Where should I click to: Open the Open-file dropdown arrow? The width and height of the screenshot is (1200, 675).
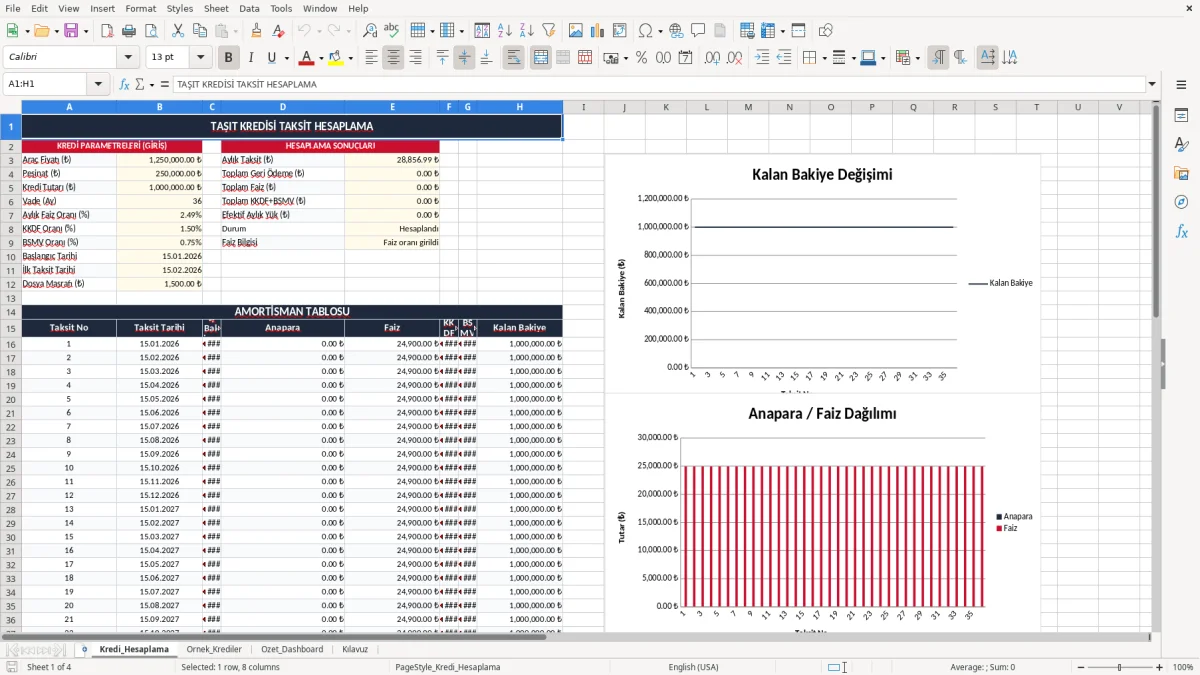(x=54, y=31)
